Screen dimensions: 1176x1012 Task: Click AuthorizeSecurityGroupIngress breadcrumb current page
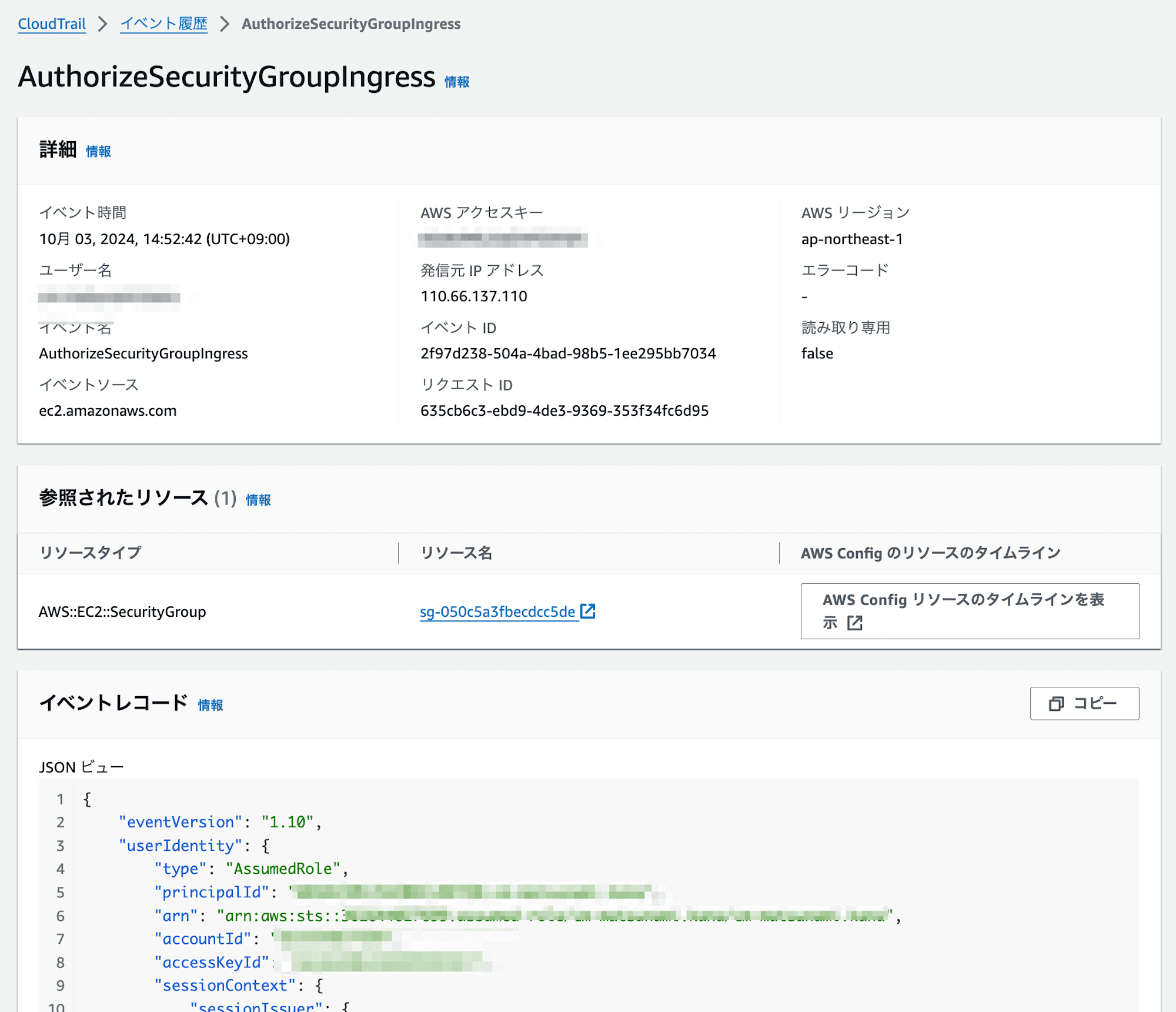[x=351, y=24]
